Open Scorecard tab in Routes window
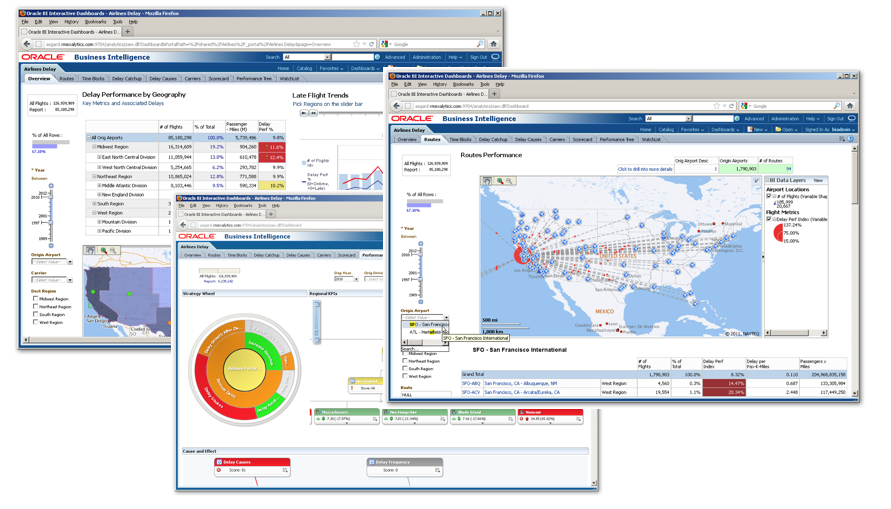The image size is (891, 509). [x=582, y=139]
